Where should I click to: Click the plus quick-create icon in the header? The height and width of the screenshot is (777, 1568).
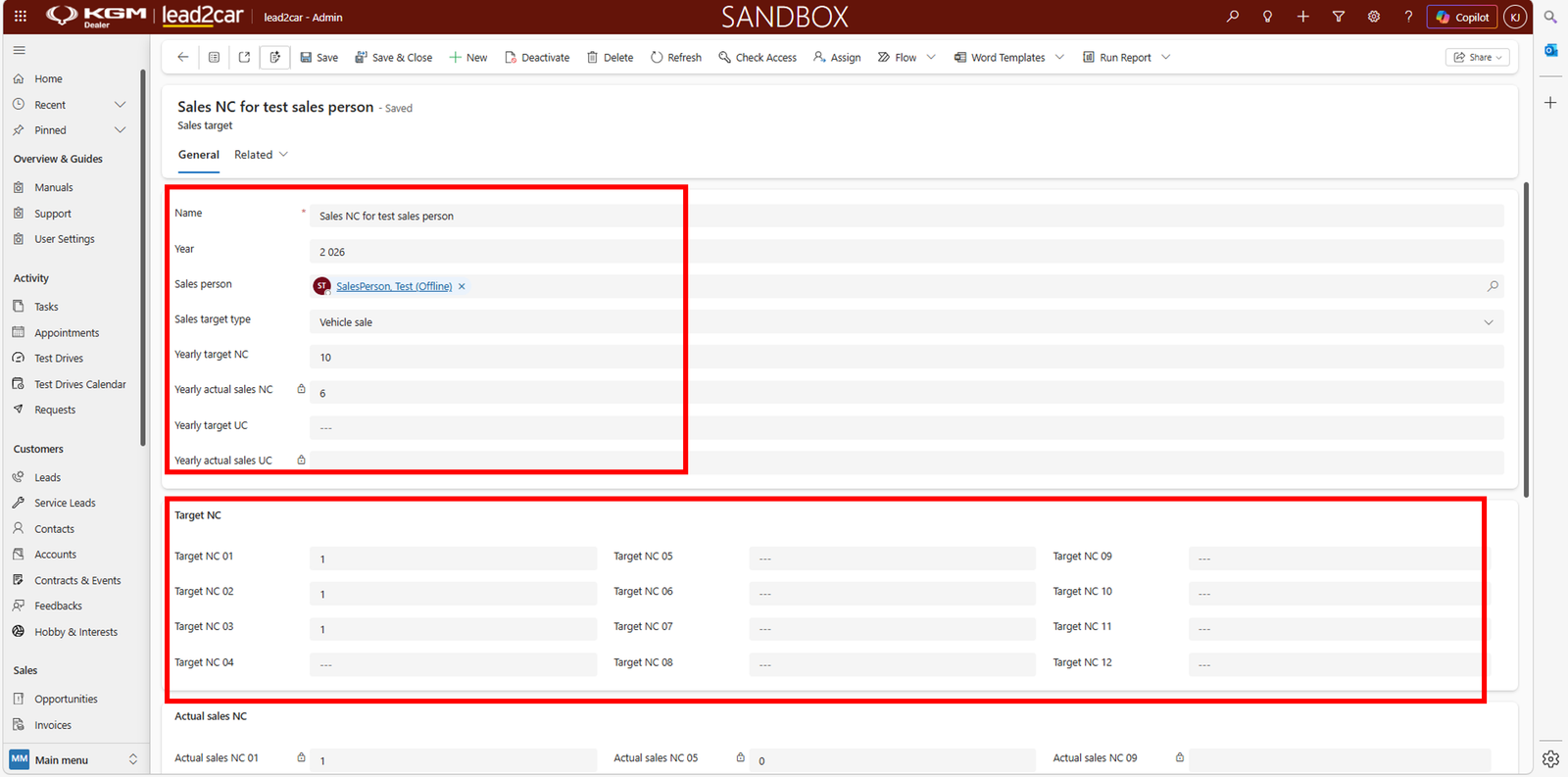(x=1303, y=17)
